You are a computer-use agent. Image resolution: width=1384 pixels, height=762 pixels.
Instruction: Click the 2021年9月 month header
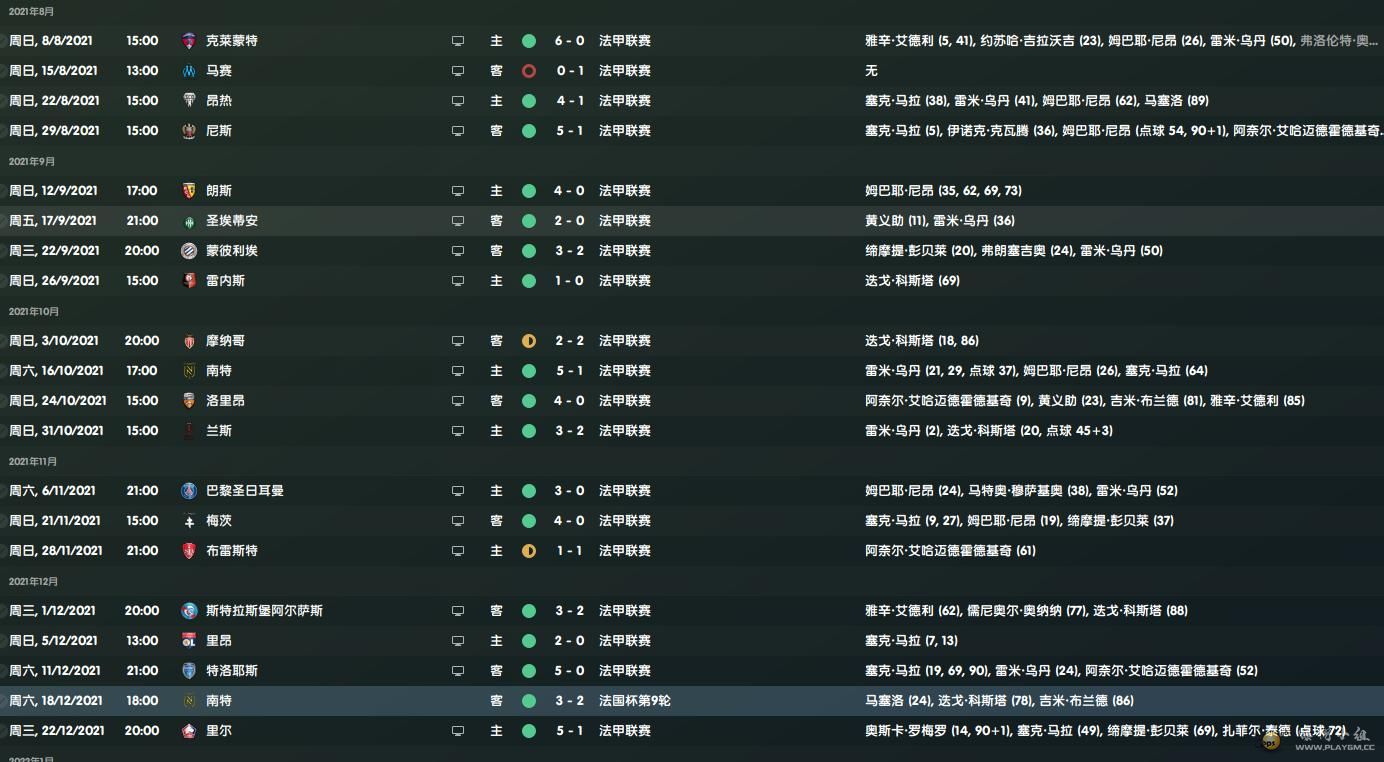pos(32,161)
